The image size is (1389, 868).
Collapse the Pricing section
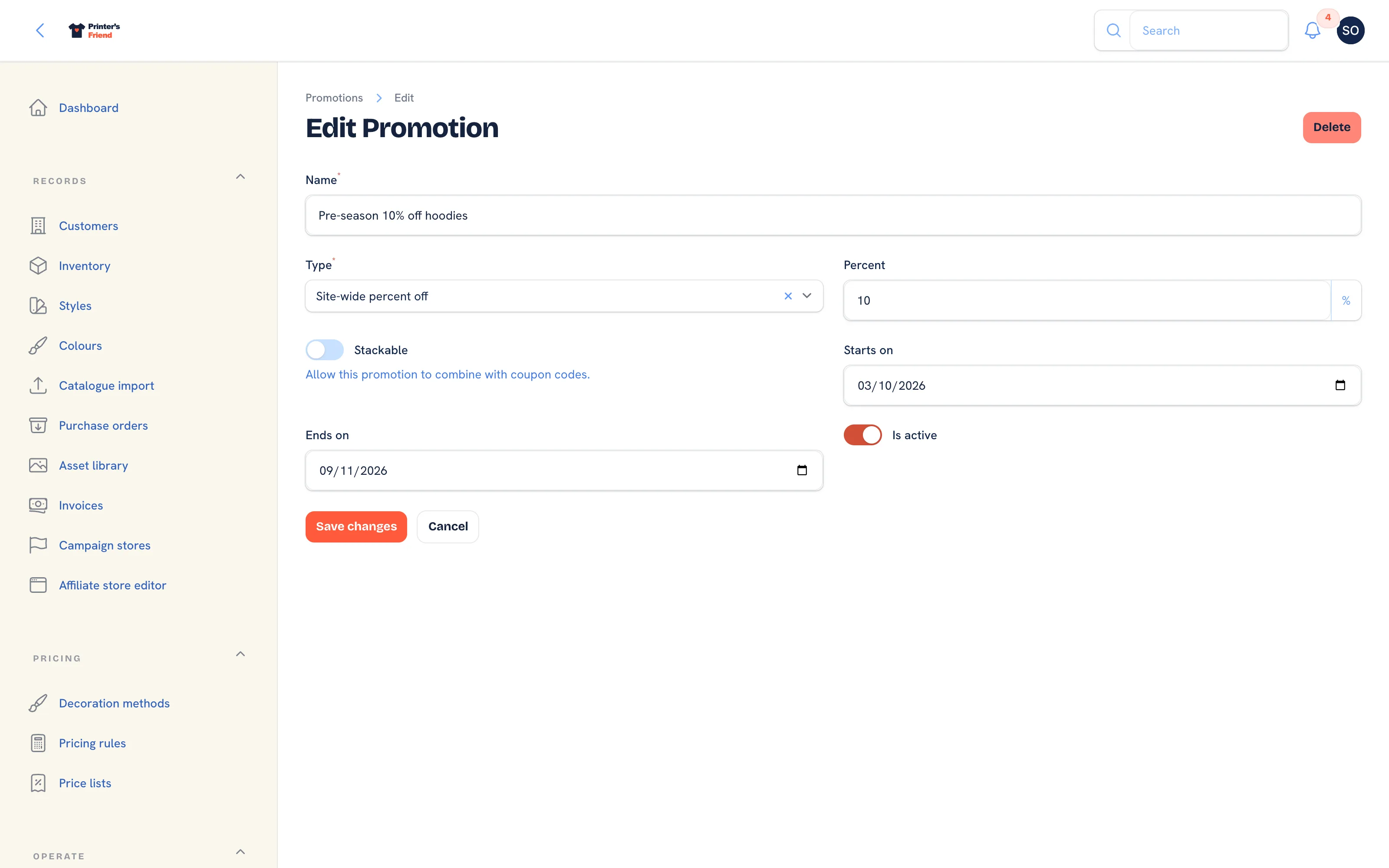[240, 654]
